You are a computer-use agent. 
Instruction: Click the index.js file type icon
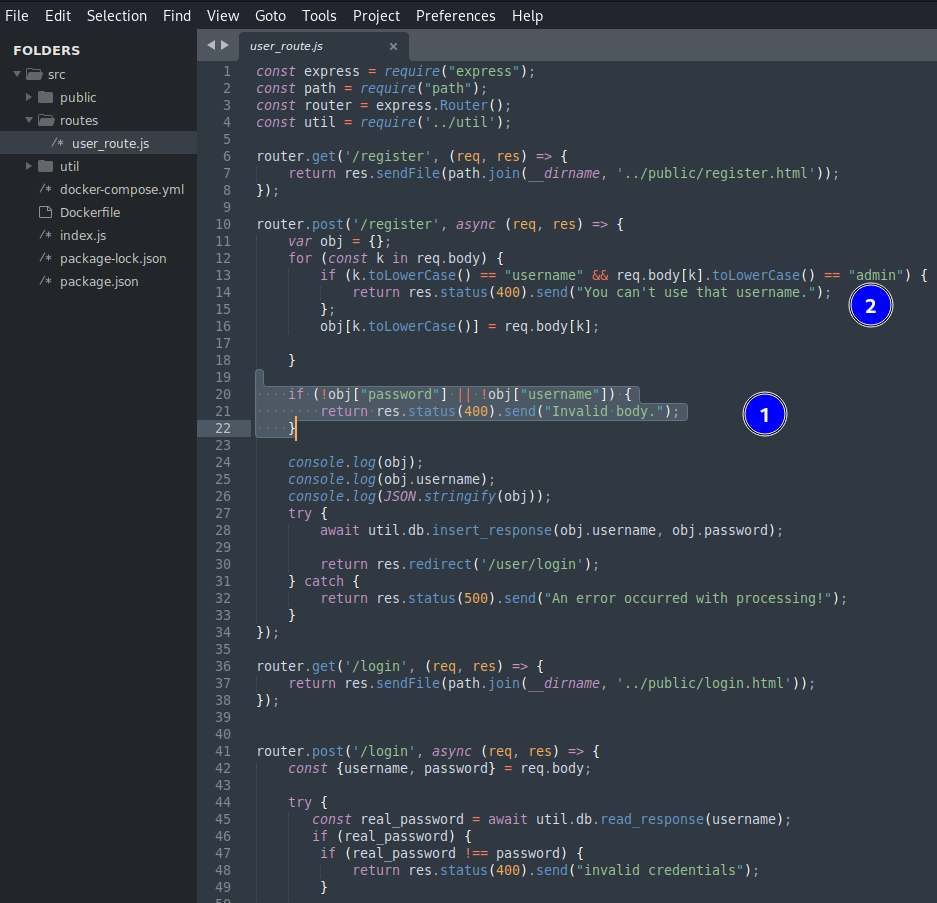(x=45, y=235)
